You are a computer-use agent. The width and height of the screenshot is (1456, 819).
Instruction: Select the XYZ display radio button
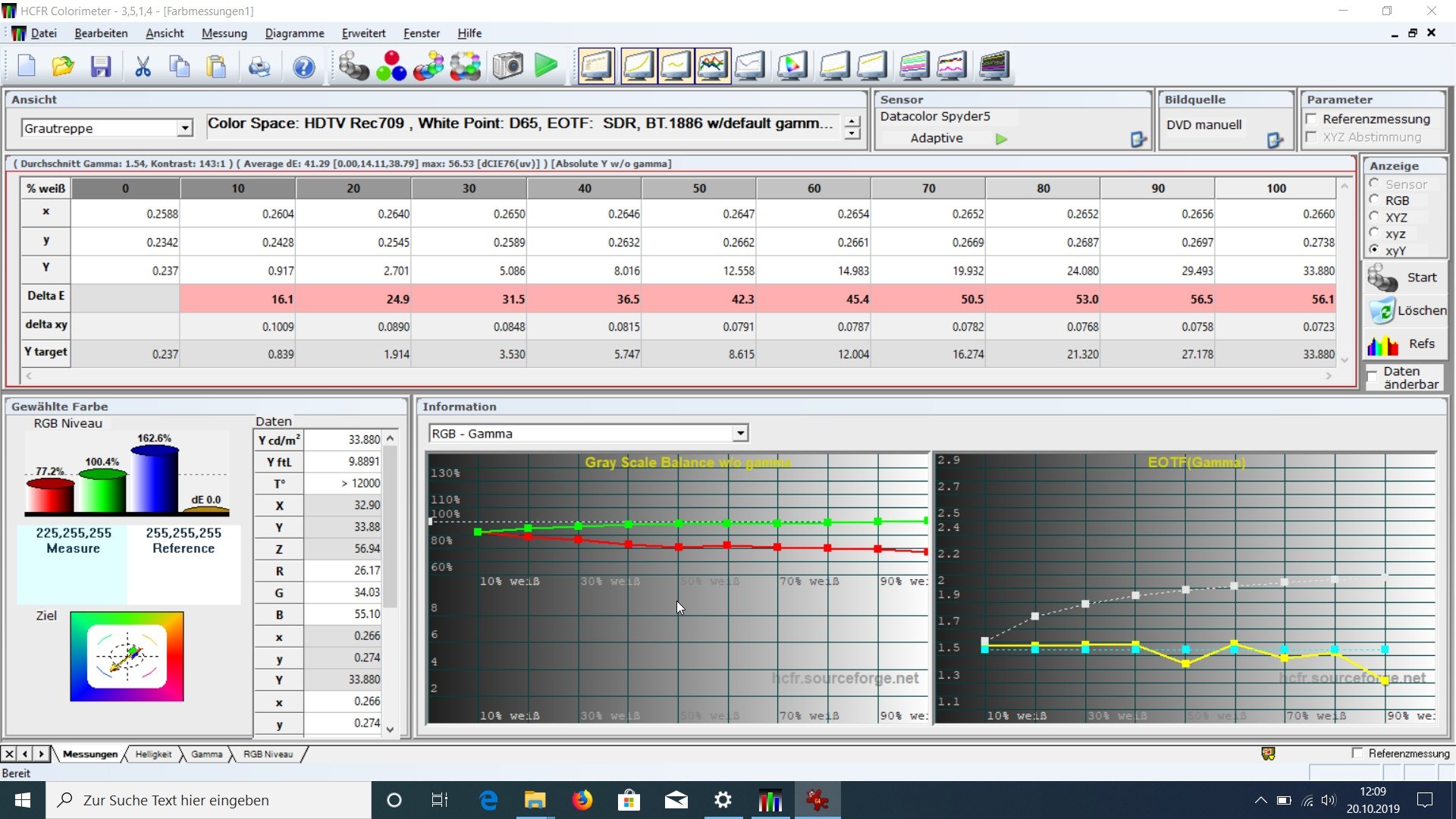(x=1374, y=217)
